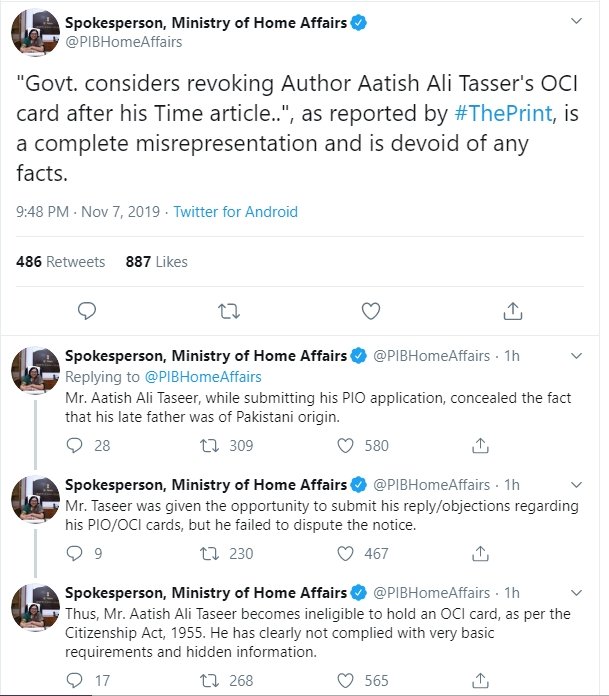
Task: Like the reply about late father's Pakistani origin
Action: [346, 445]
